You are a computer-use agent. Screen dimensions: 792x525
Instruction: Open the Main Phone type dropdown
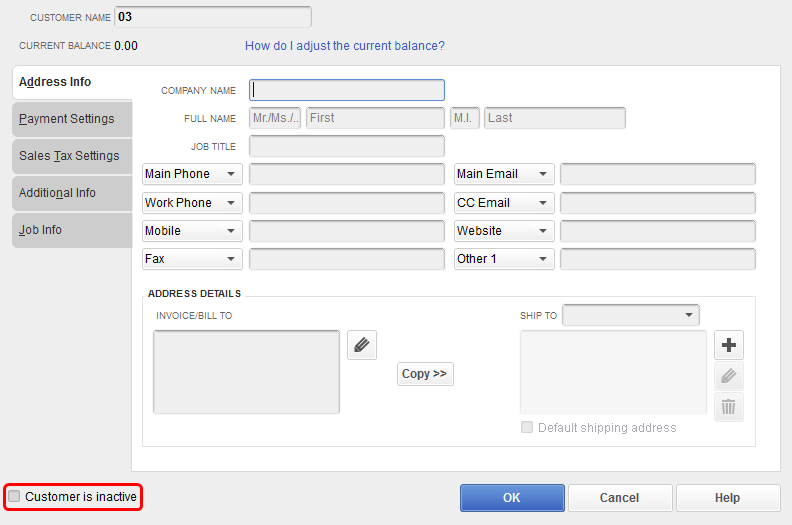[193, 174]
